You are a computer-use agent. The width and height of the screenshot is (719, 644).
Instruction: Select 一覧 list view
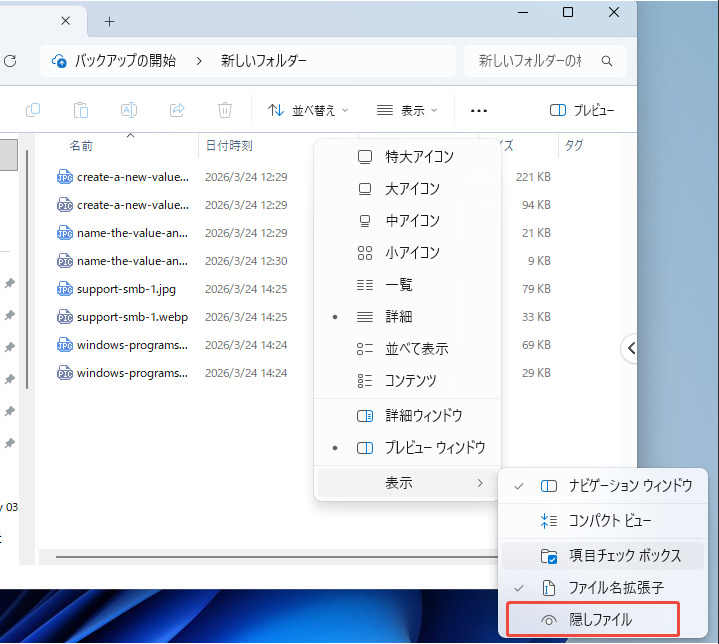coord(407,285)
